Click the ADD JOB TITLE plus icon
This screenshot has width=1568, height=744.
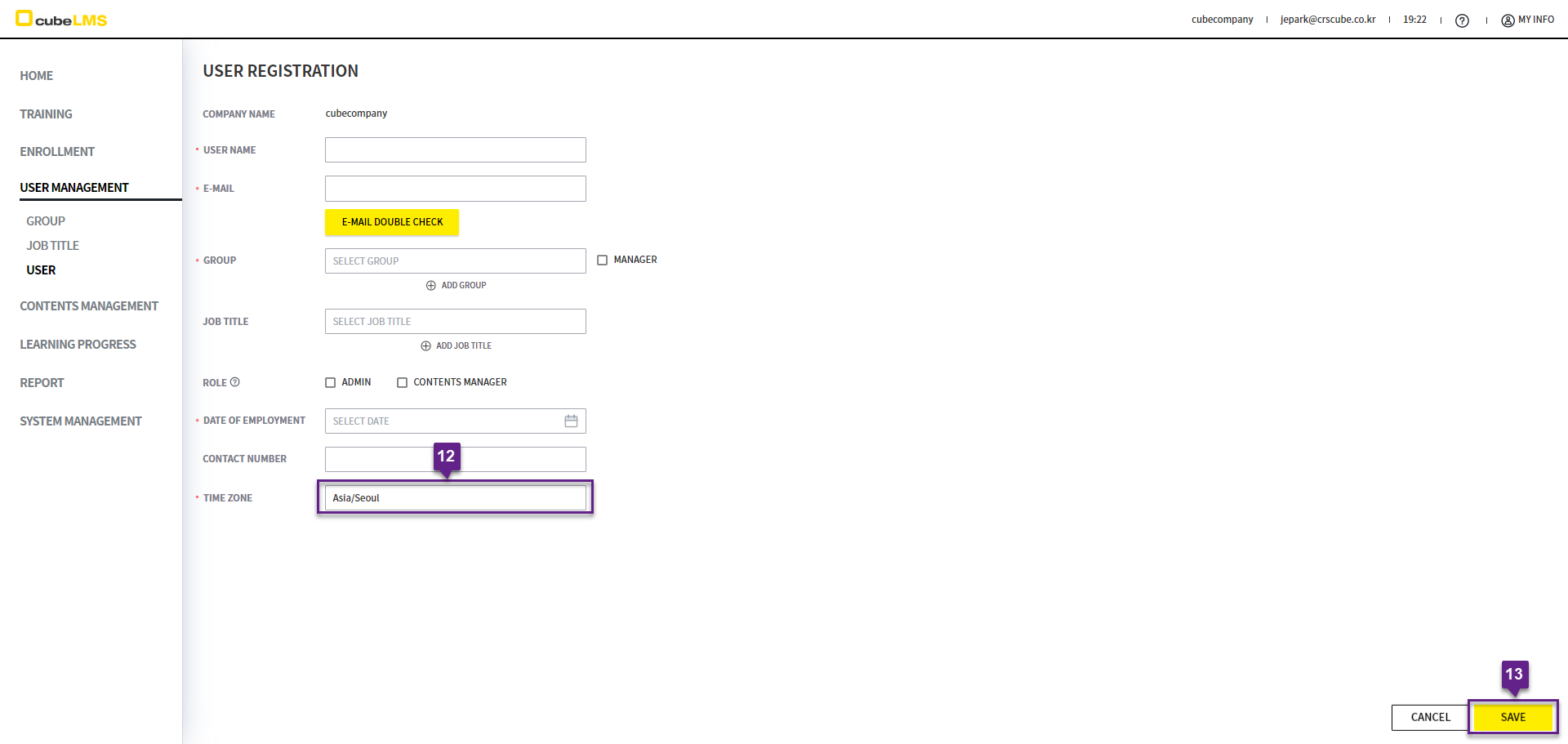(x=425, y=346)
